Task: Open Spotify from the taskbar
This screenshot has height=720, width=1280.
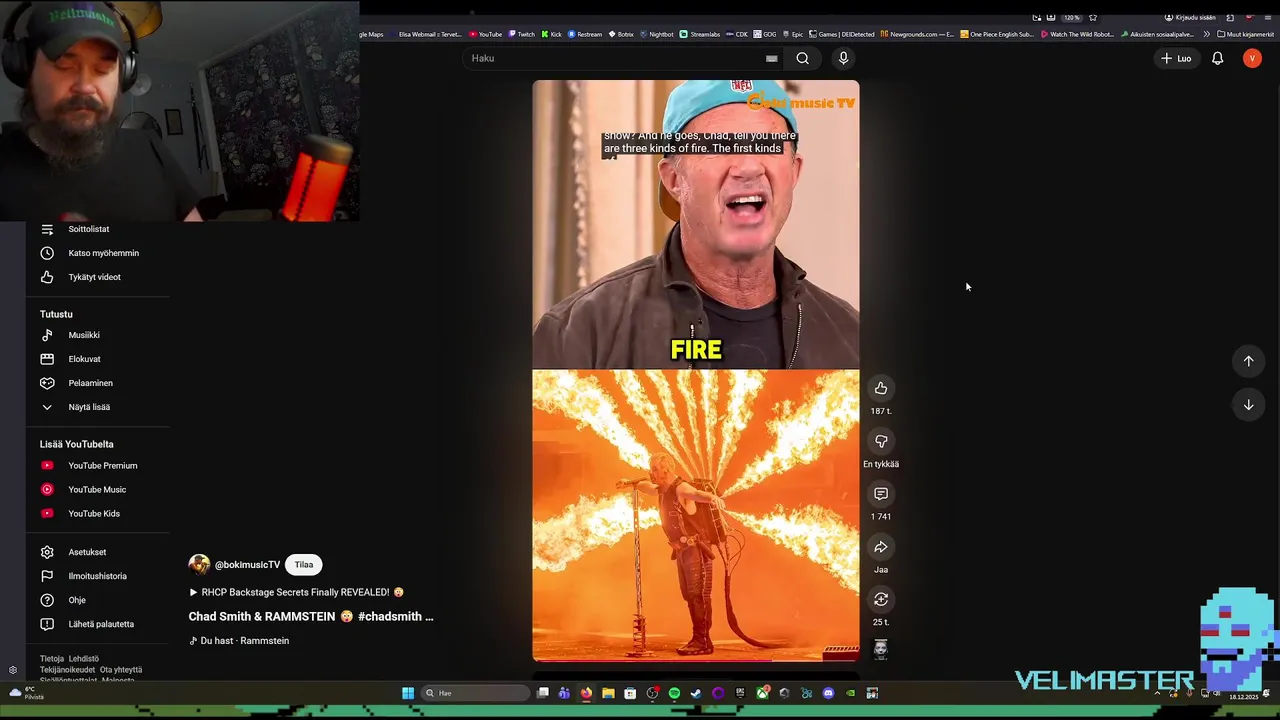Action: (674, 693)
